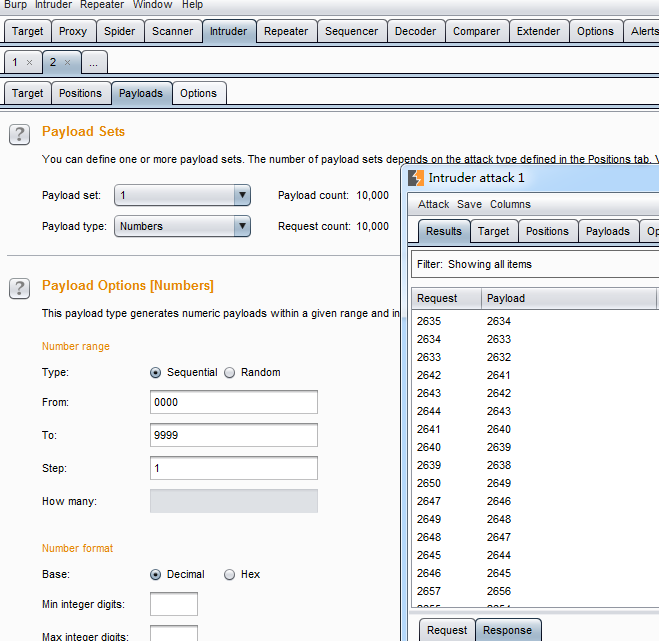
Task: Open Columns menu in attack window
Action: [x=511, y=204]
